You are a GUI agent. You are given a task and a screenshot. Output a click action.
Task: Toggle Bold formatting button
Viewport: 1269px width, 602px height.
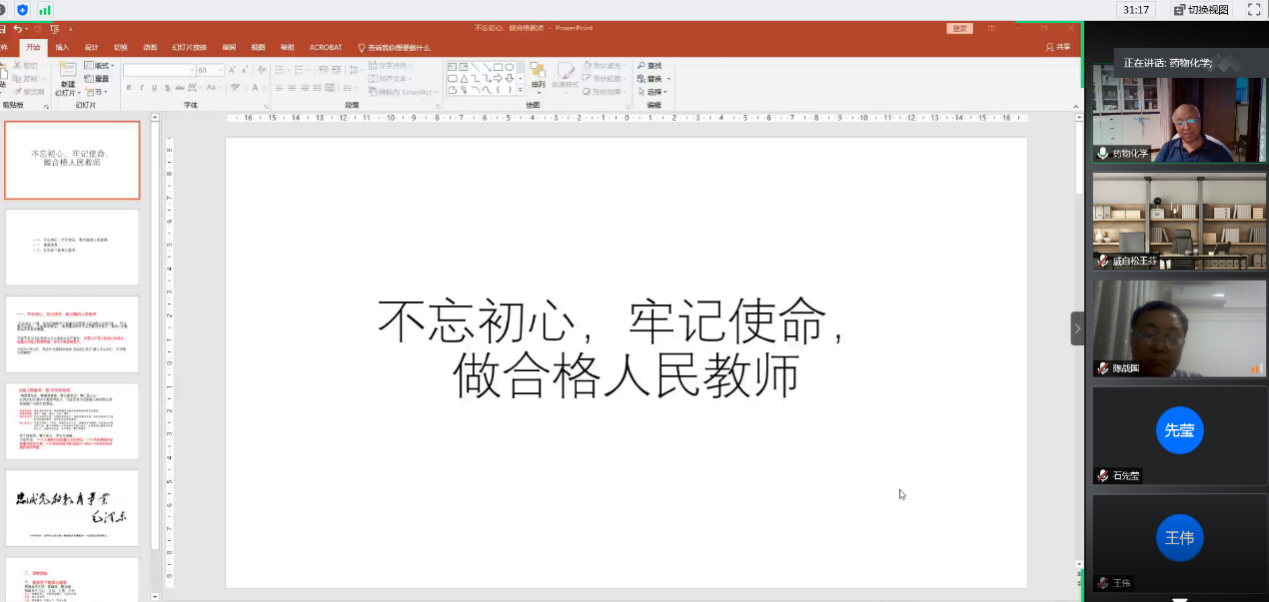[x=128, y=88]
